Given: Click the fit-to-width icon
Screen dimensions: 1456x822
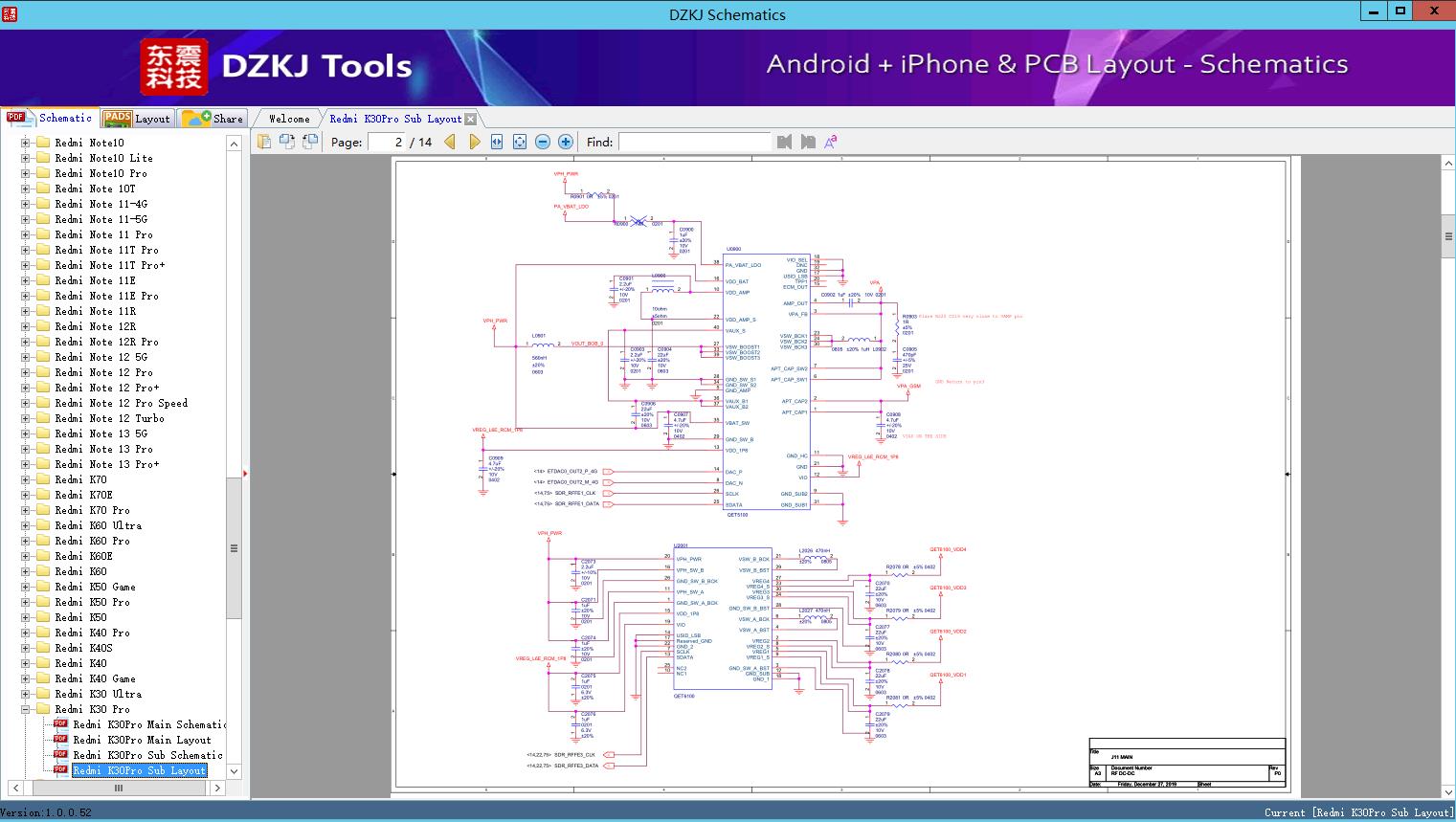Looking at the screenshot, I should point(497,142).
